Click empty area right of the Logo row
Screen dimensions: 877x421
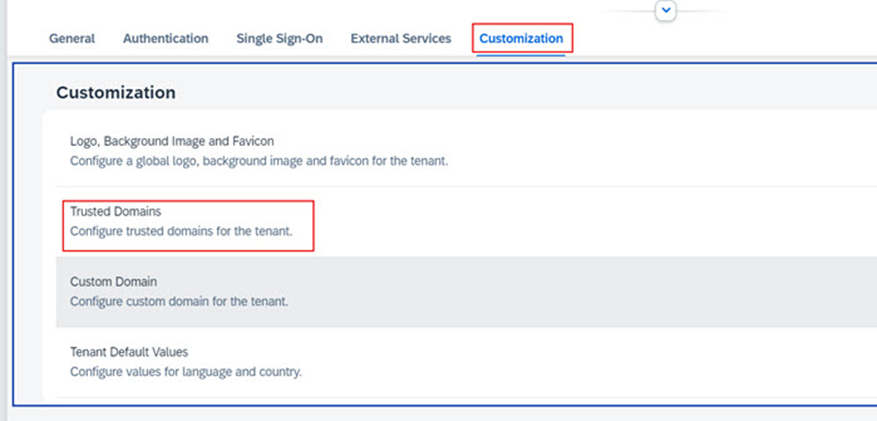(x=650, y=150)
